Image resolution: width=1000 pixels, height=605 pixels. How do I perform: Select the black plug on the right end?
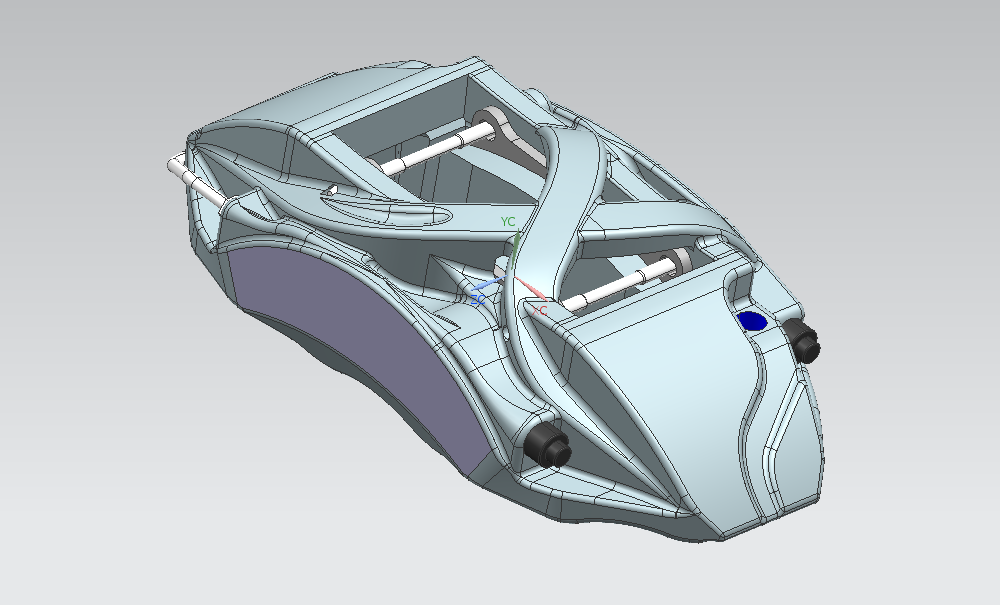pos(806,342)
